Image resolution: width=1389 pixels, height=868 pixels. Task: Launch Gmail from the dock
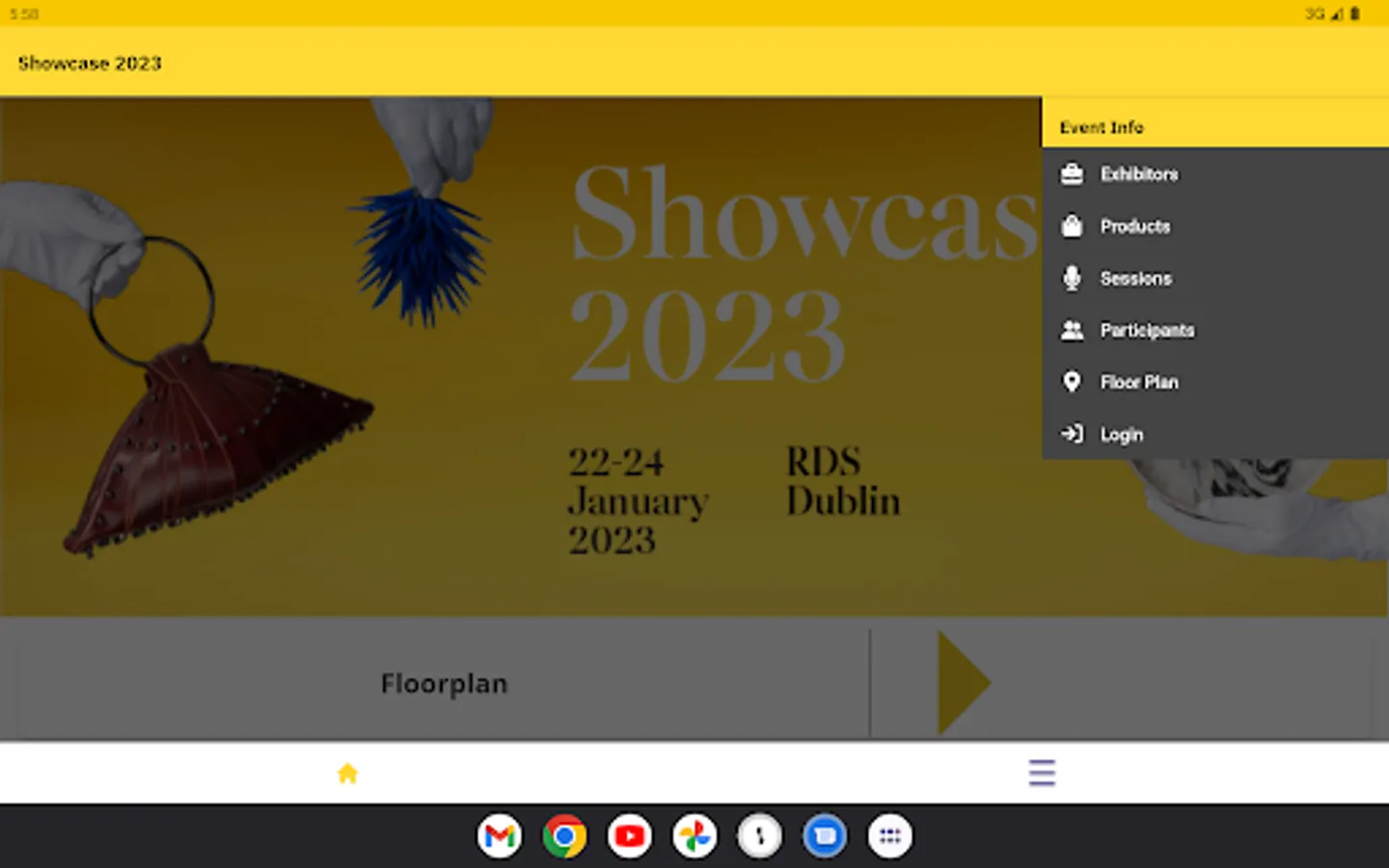tap(500, 836)
